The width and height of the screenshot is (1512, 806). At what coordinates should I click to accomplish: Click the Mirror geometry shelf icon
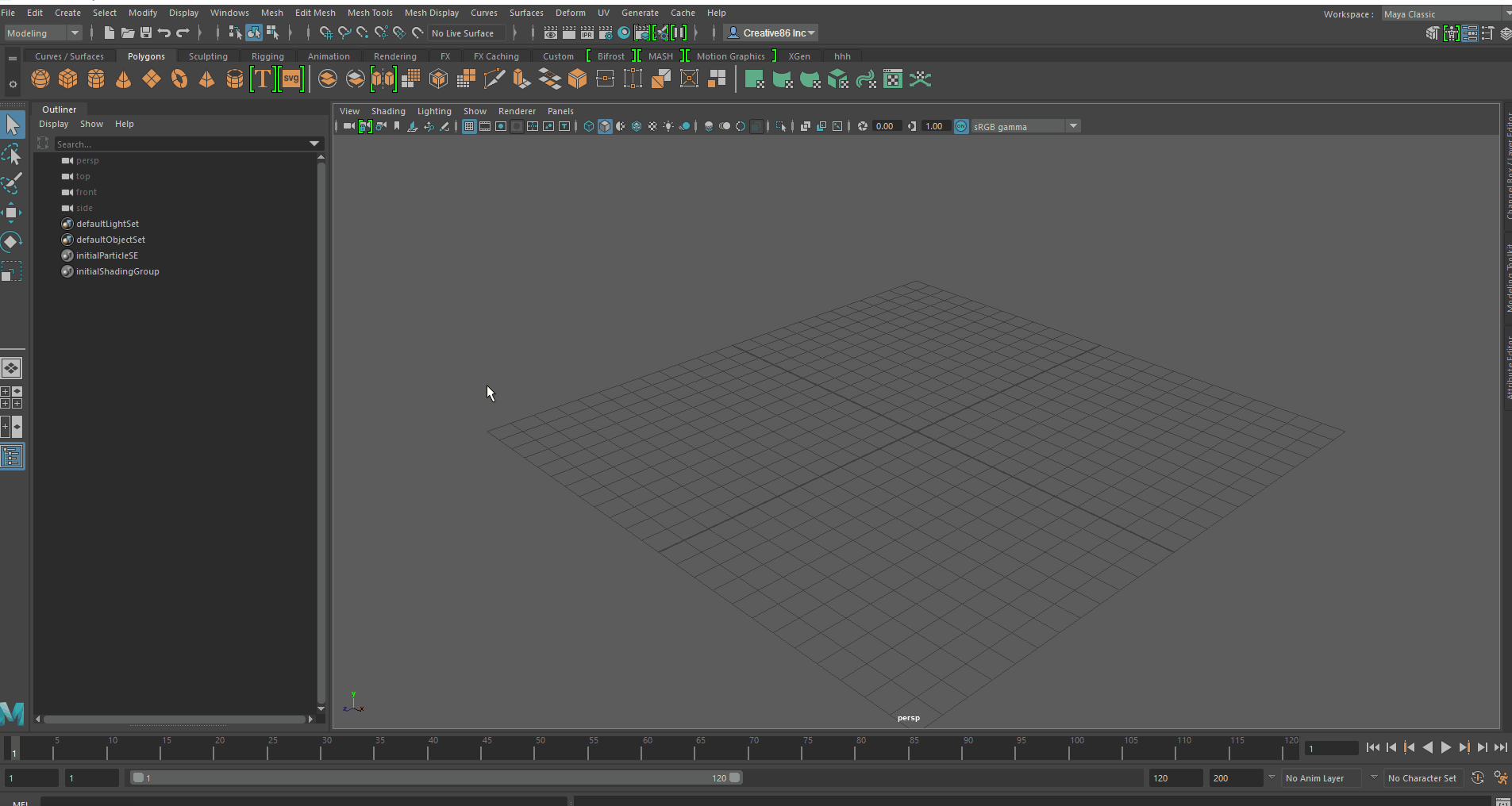[x=383, y=79]
